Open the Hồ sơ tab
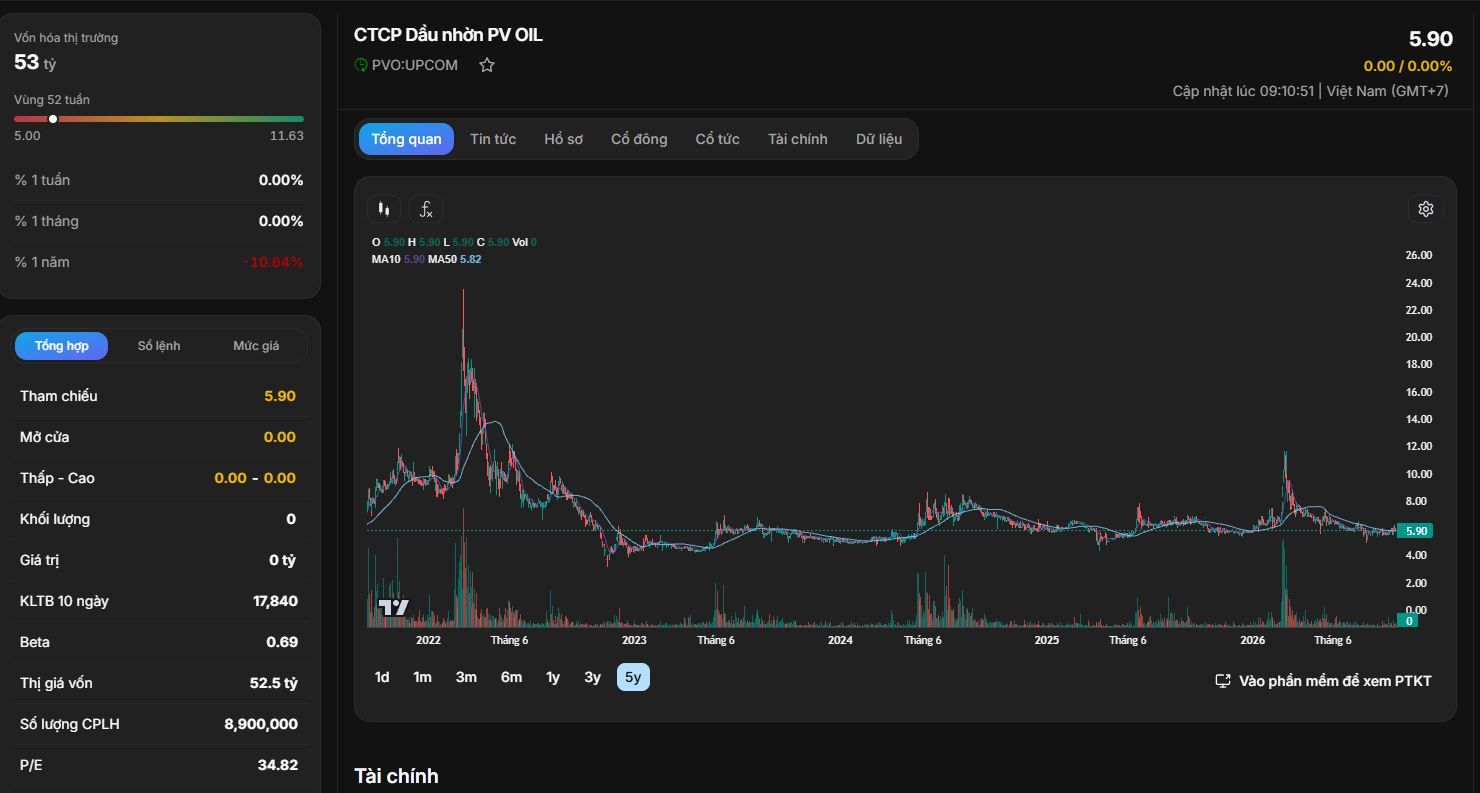 [563, 139]
